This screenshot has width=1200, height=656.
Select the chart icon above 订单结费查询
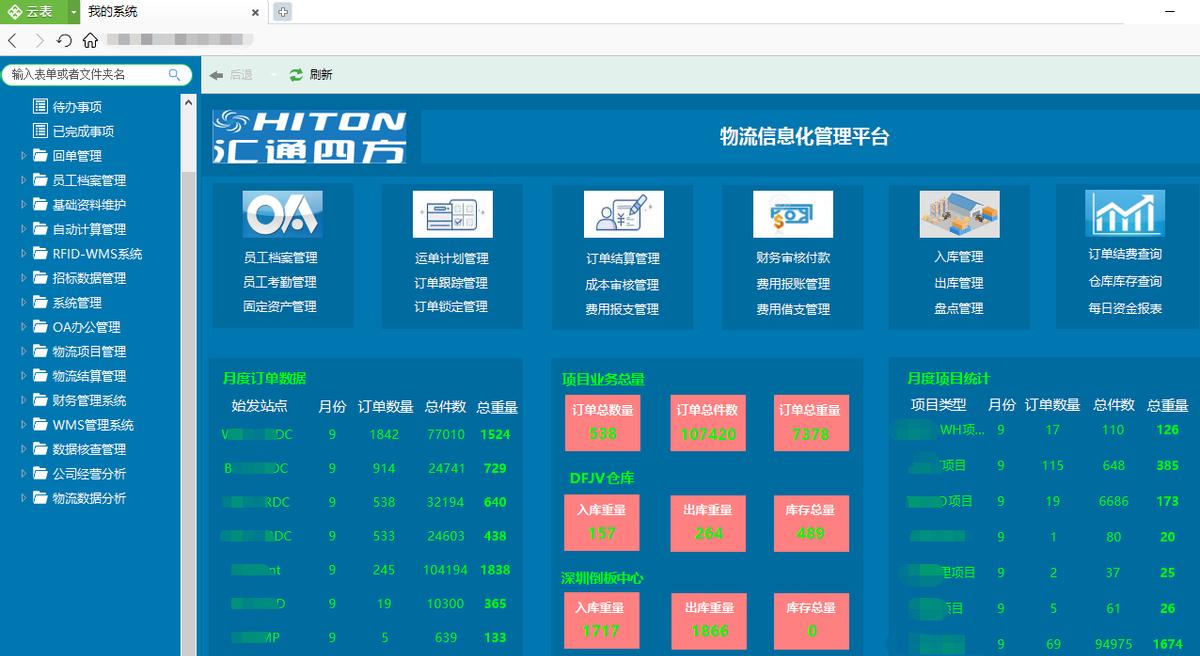click(x=1124, y=212)
